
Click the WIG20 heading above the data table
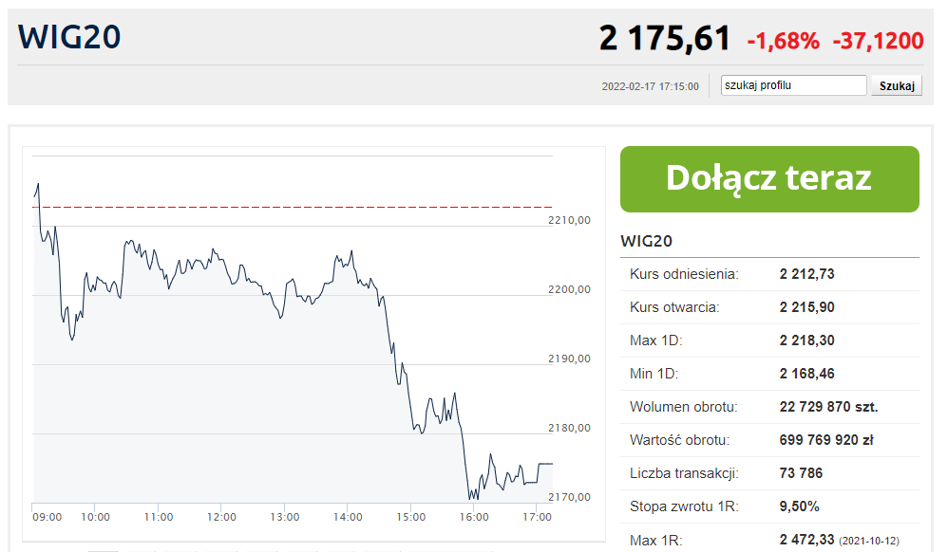pos(647,241)
